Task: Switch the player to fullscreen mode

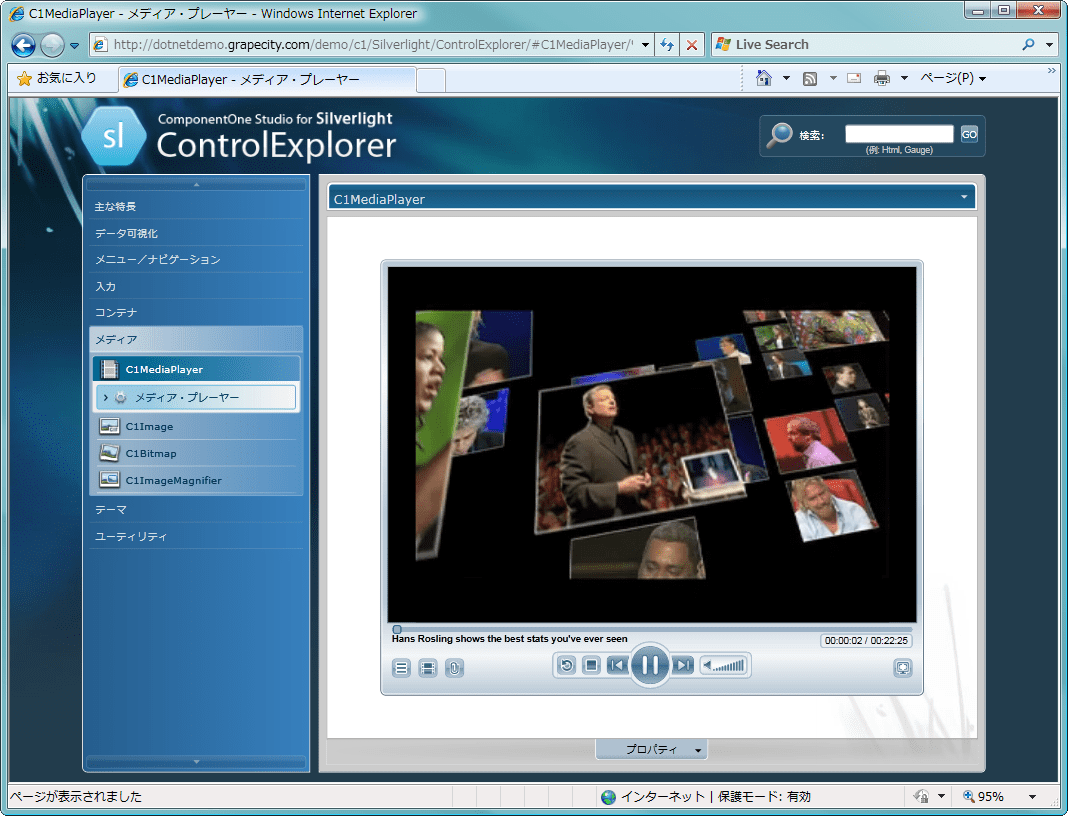Action: [x=902, y=667]
